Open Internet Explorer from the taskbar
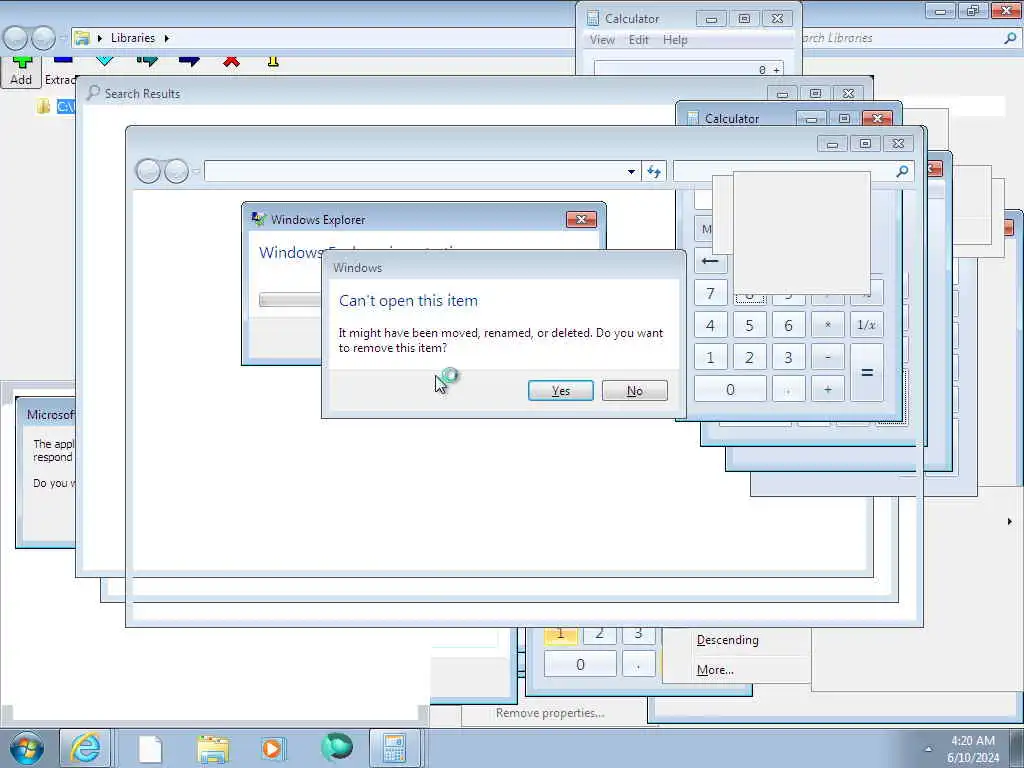 [x=86, y=748]
